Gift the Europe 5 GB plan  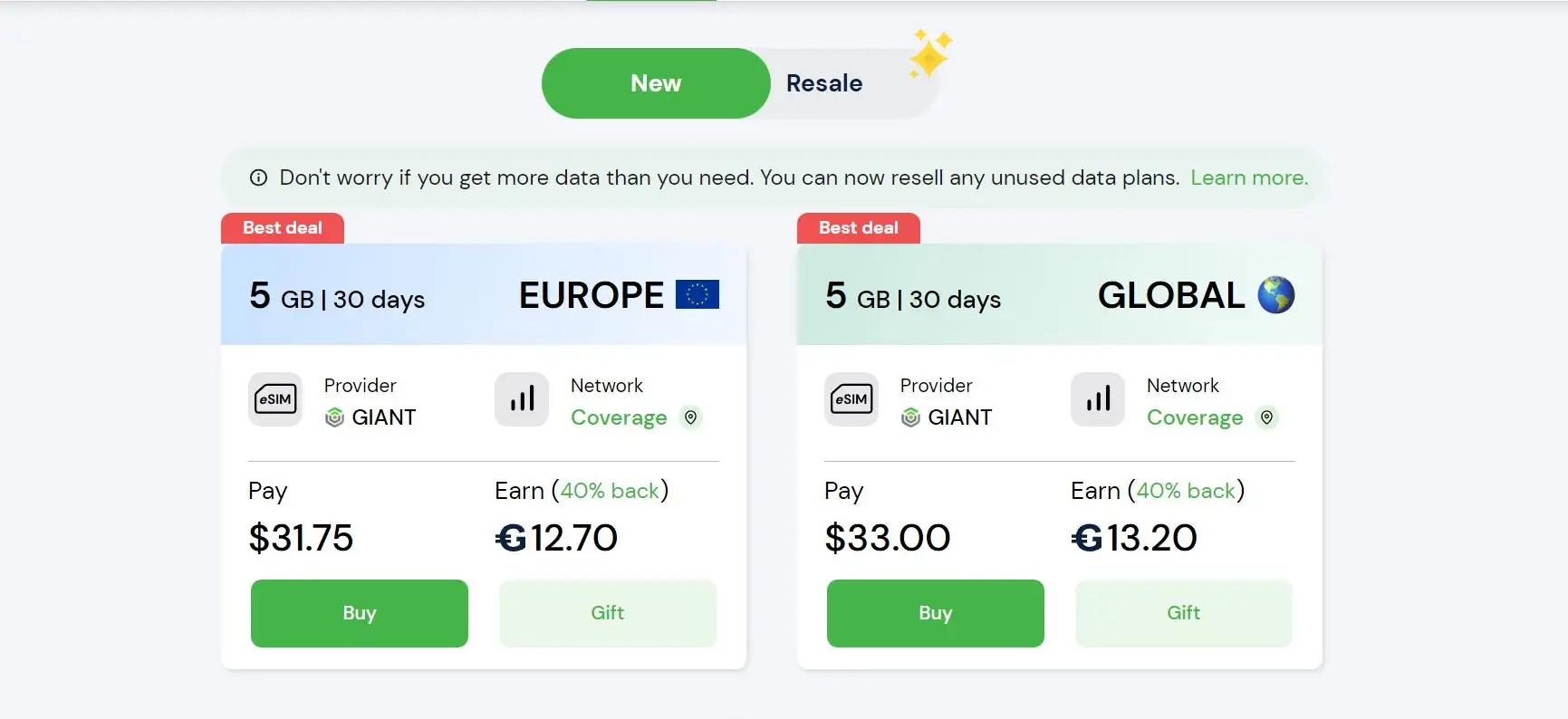point(608,613)
